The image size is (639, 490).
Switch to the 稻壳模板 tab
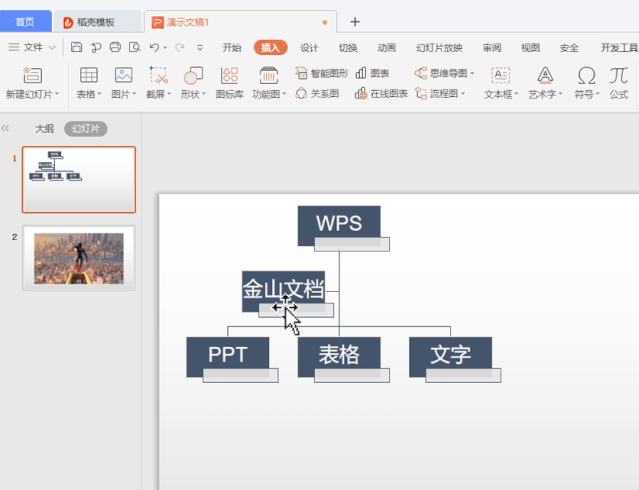click(x=97, y=22)
